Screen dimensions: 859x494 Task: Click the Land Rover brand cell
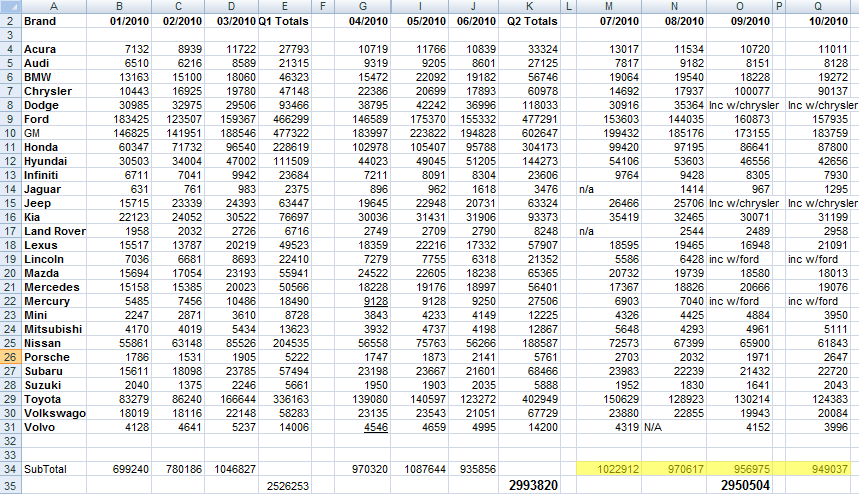[54, 231]
